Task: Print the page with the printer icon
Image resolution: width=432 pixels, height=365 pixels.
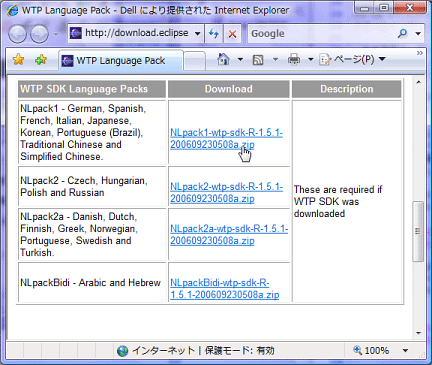Action: click(x=294, y=60)
